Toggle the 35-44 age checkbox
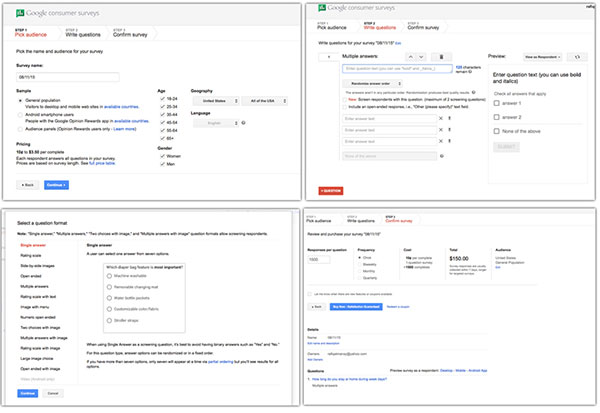The height and width of the screenshot is (413, 600). tap(162, 114)
